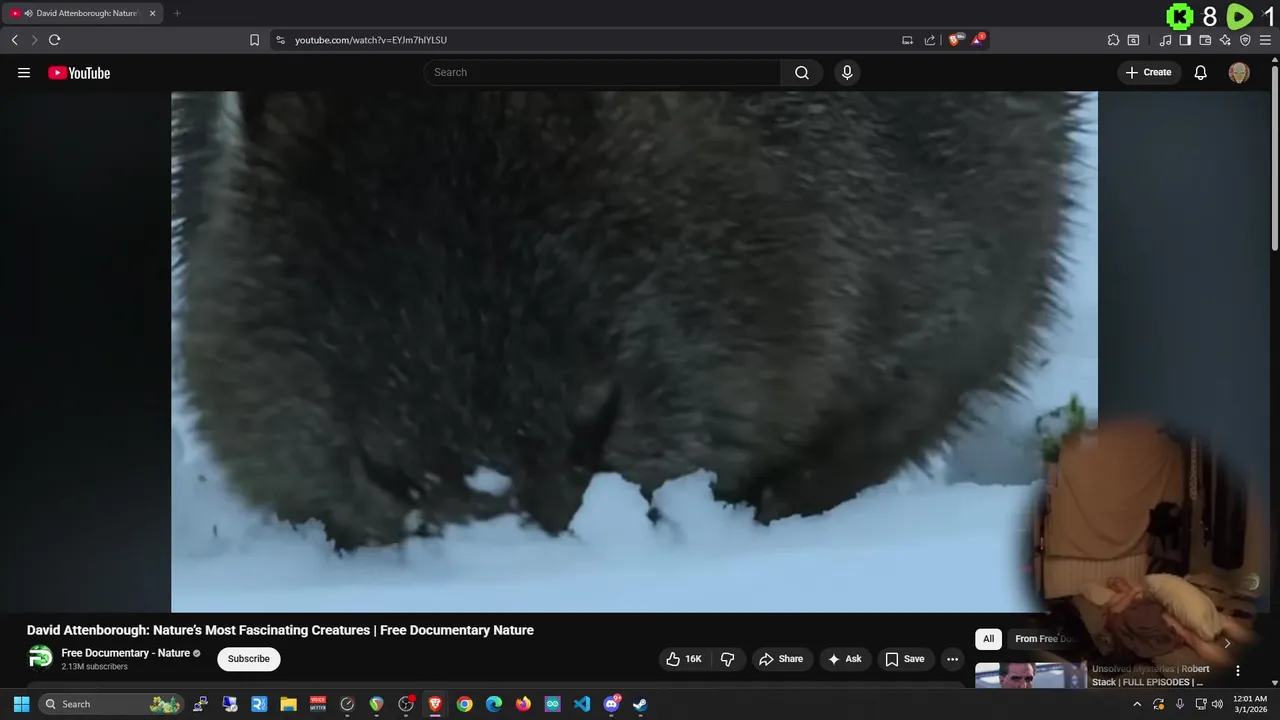
Task: Open the system volume speaker icon
Action: click(1217, 704)
